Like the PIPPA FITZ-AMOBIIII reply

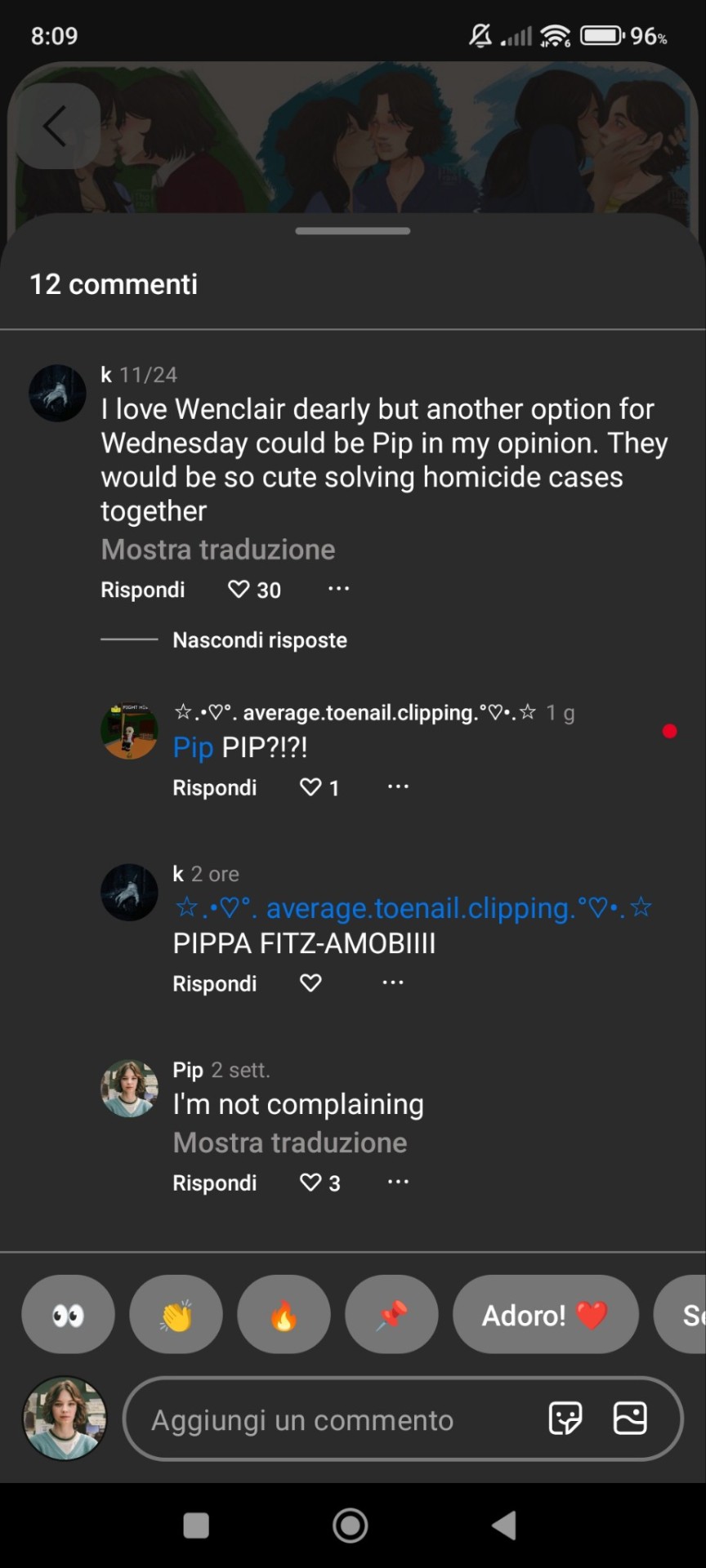coord(311,982)
